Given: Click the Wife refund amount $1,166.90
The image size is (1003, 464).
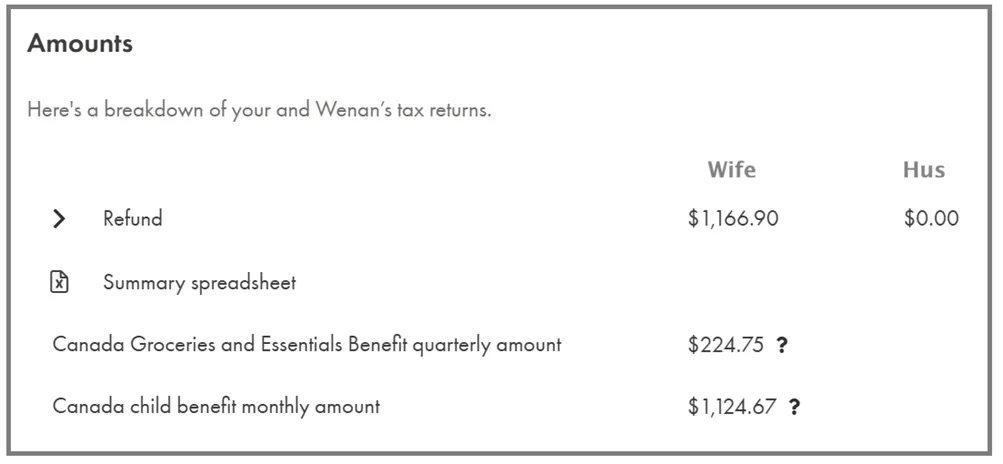Looking at the screenshot, I should pos(732,219).
